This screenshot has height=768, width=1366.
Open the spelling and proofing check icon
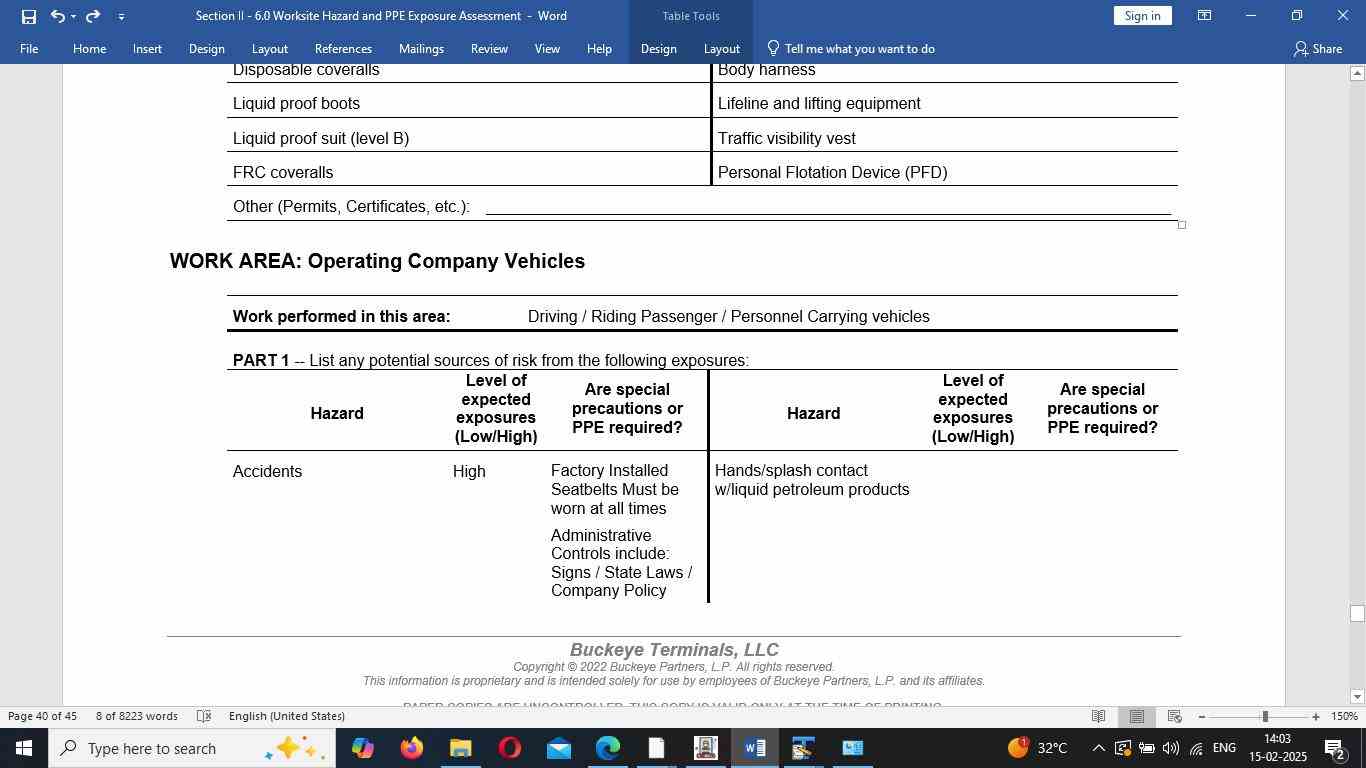[x=204, y=716]
